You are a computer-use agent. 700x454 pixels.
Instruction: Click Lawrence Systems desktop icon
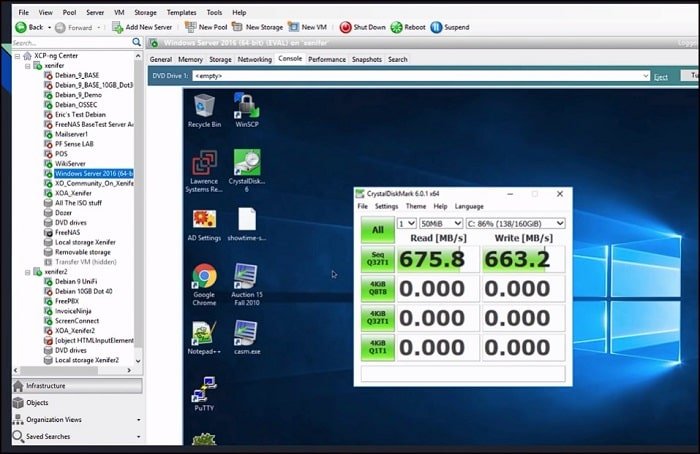(204, 171)
